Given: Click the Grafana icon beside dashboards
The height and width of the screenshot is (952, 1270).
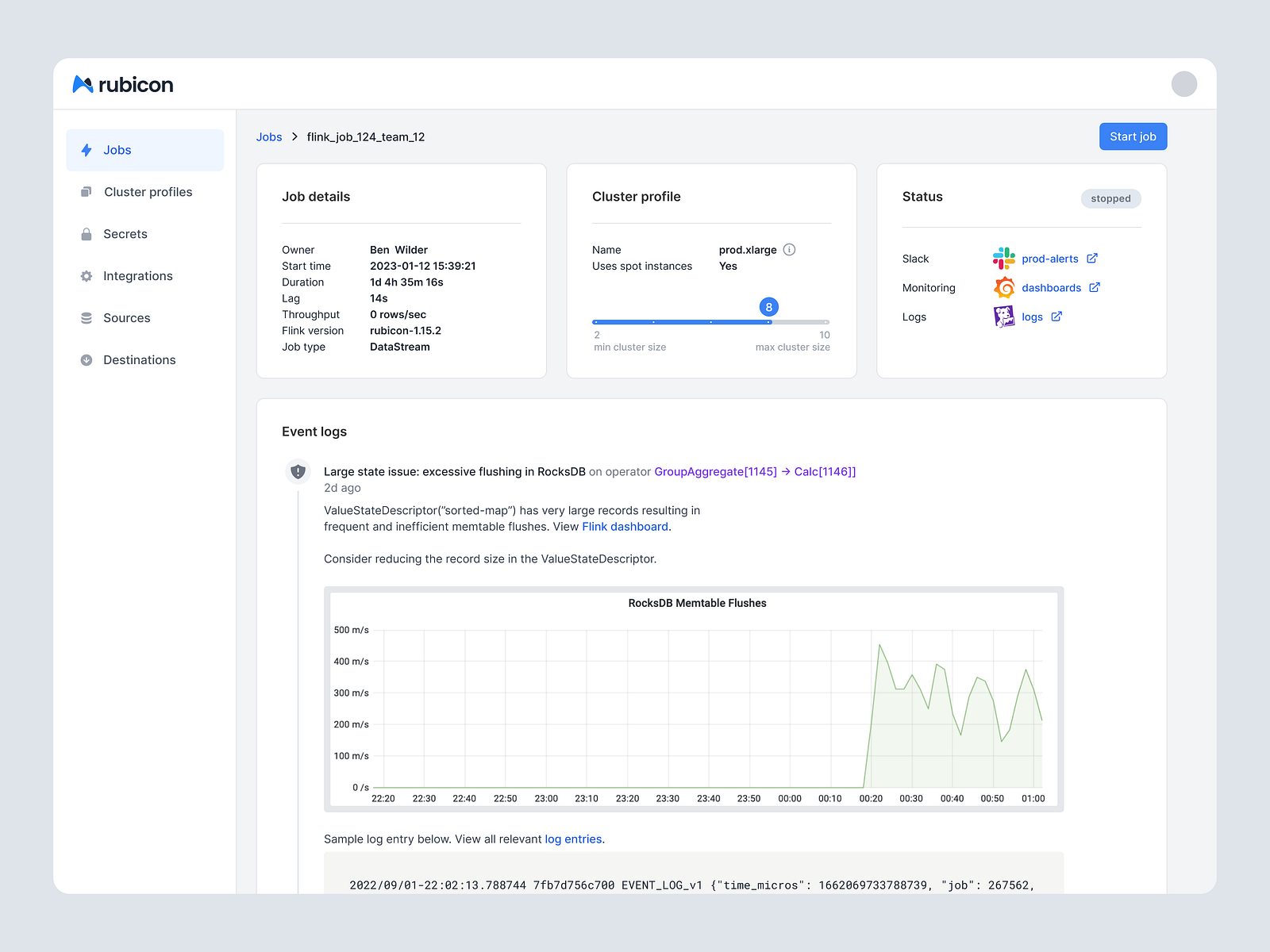Looking at the screenshot, I should click(x=1003, y=287).
